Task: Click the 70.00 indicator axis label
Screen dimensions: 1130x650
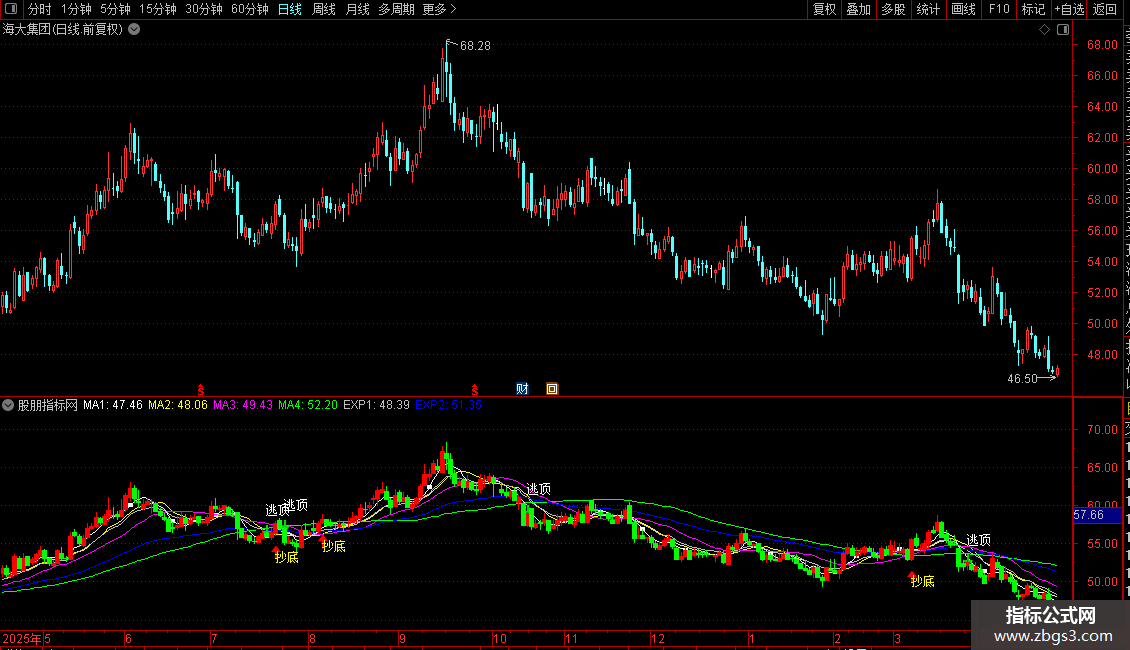Action: 1102,429
